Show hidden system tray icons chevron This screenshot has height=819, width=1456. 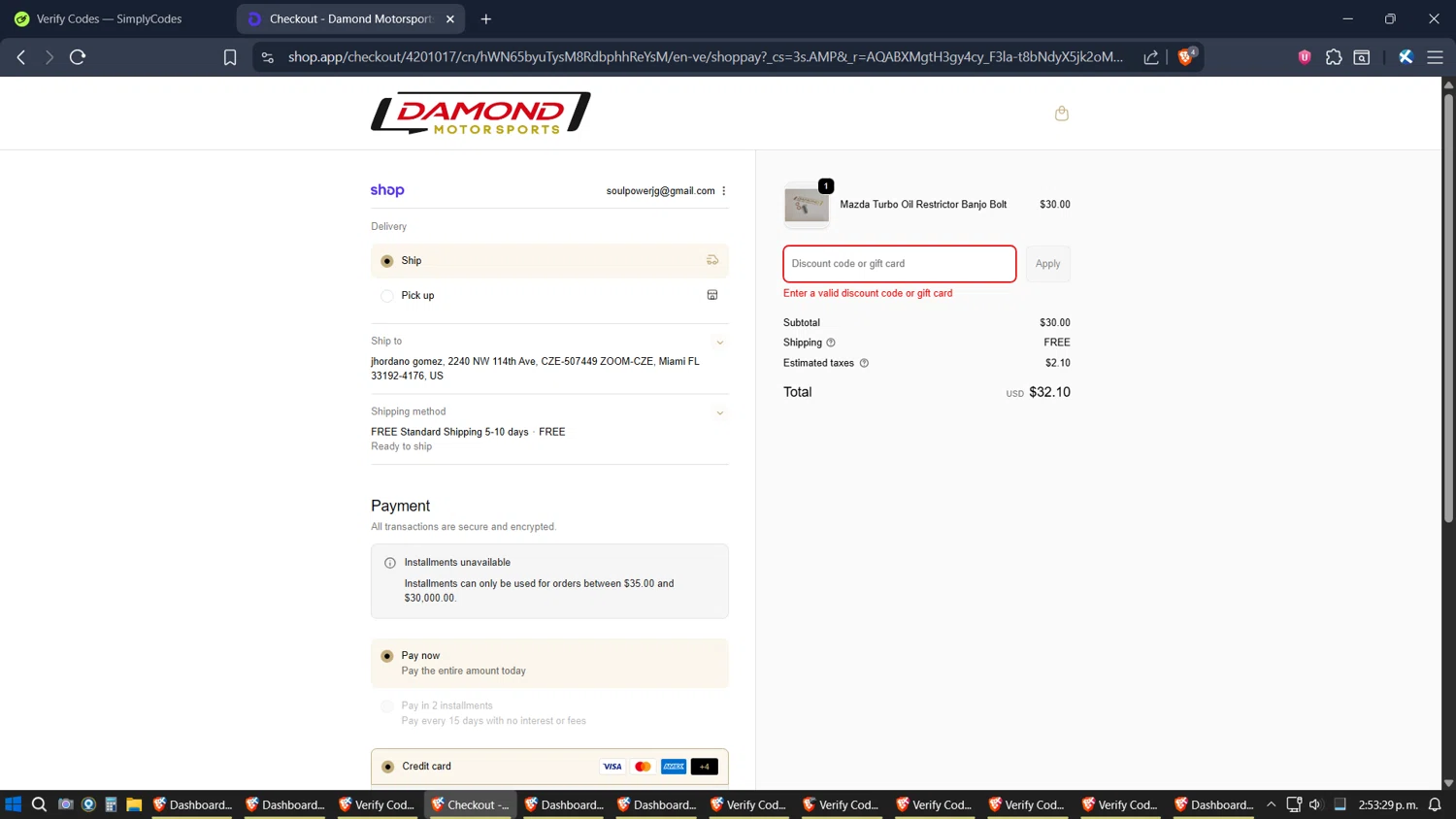(1271, 804)
